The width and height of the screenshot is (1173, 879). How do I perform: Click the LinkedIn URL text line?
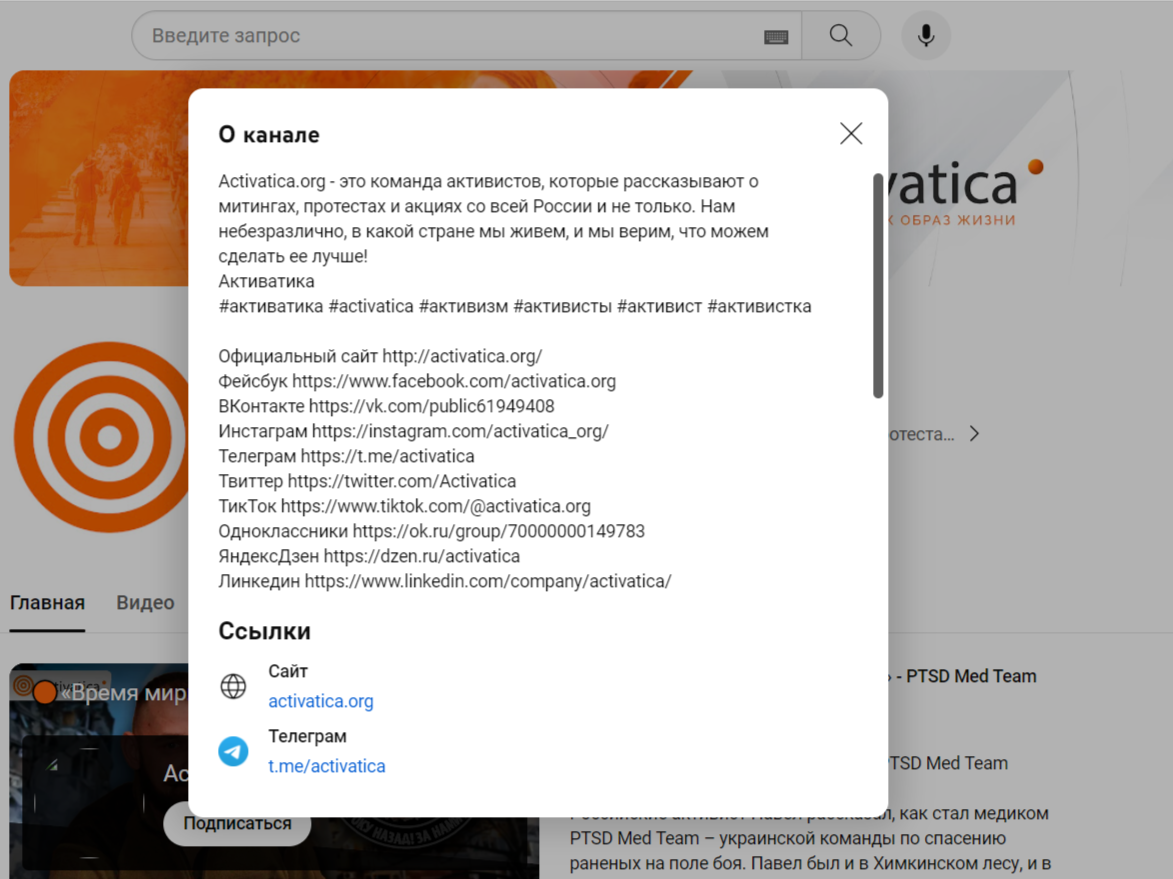tap(444, 581)
